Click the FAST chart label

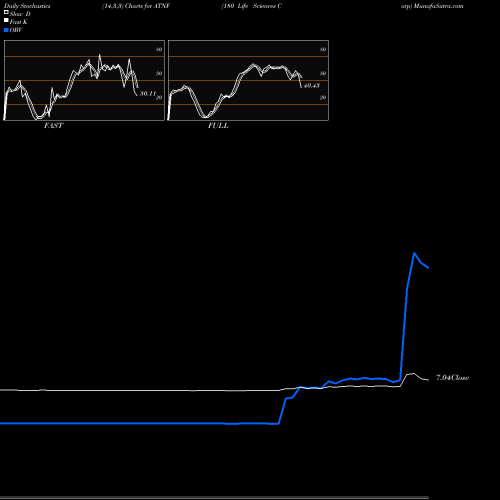pyautogui.click(x=53, y=126)
